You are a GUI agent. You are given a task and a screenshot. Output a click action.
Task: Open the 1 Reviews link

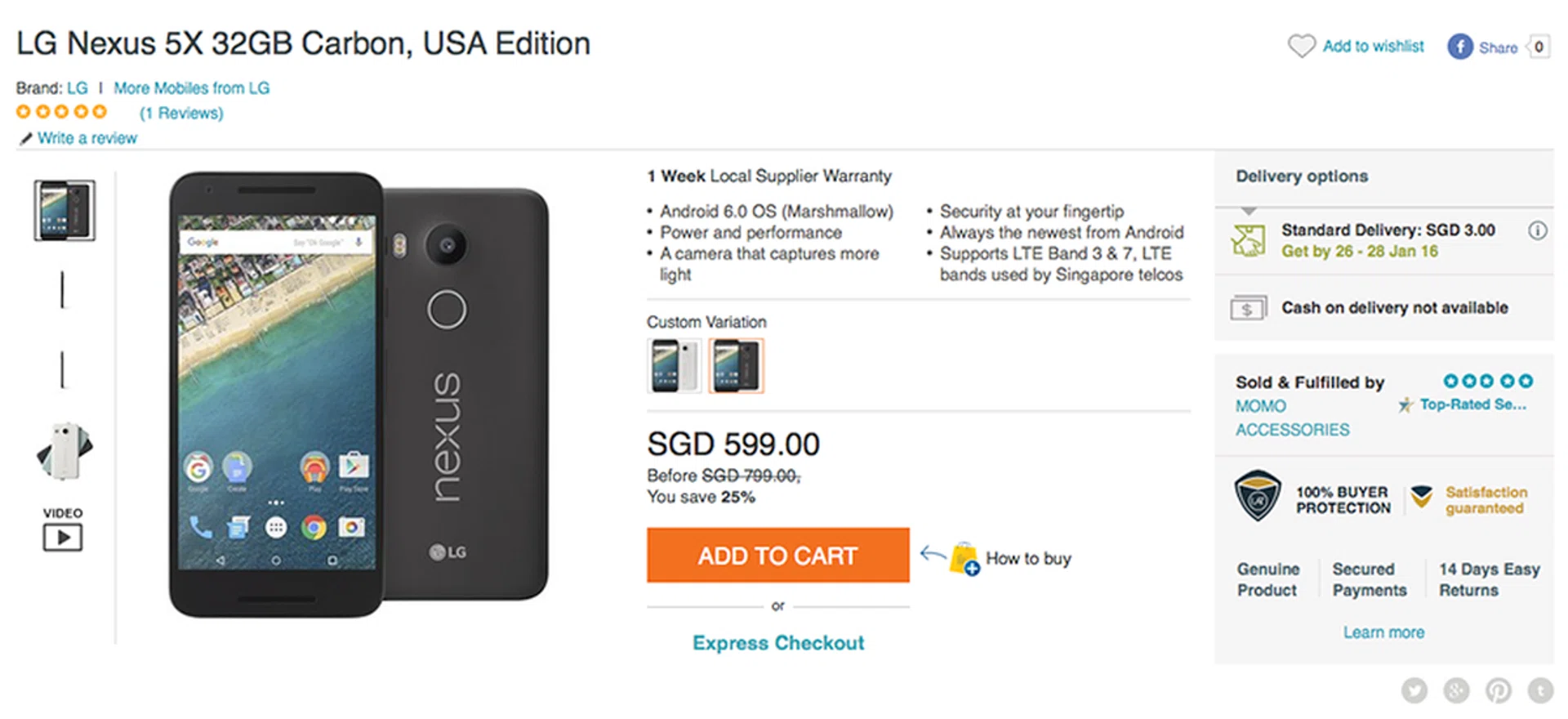[181, 113]
